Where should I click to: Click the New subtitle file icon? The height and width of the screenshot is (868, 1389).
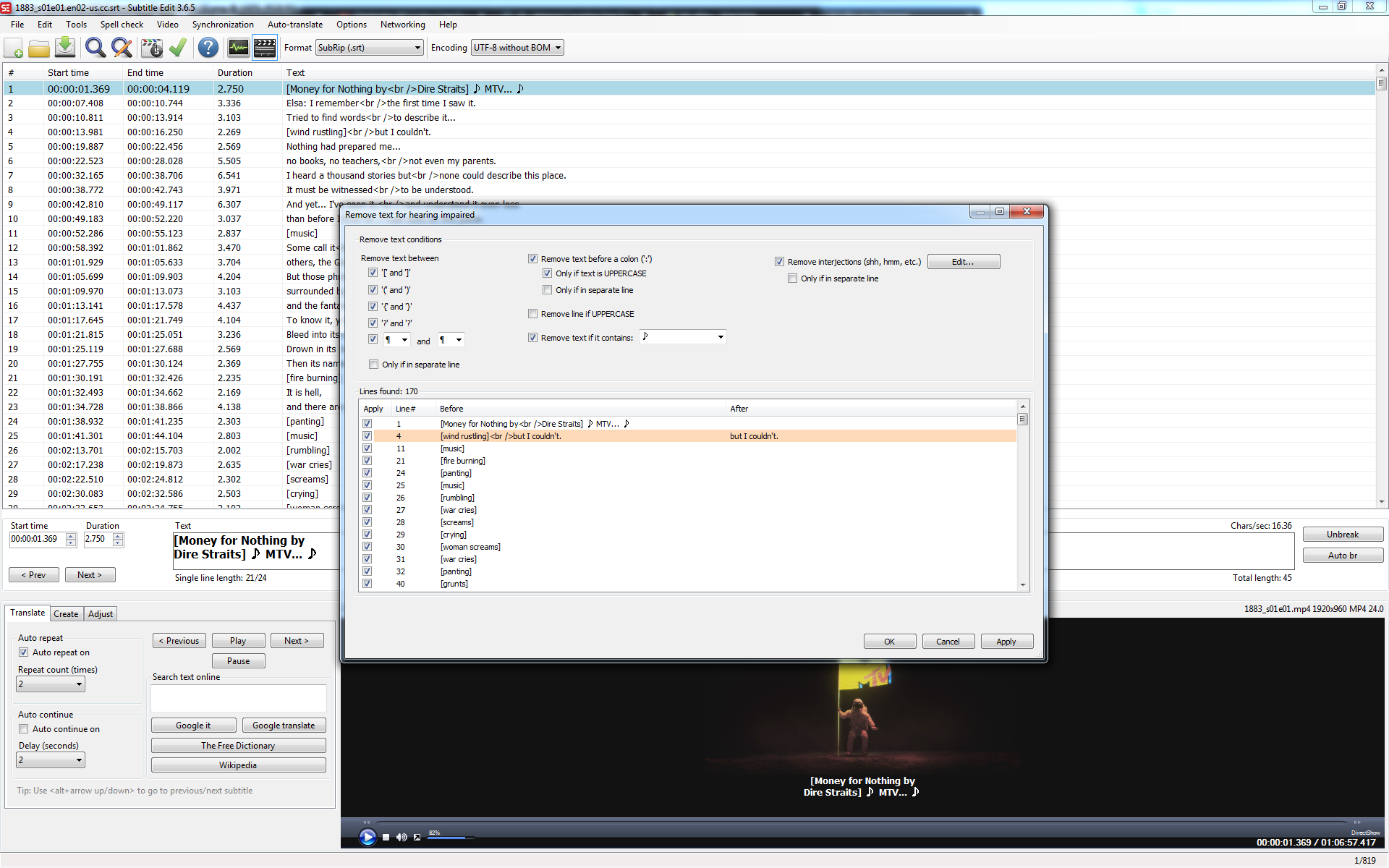pyautogui.click(x=14, y=48)
